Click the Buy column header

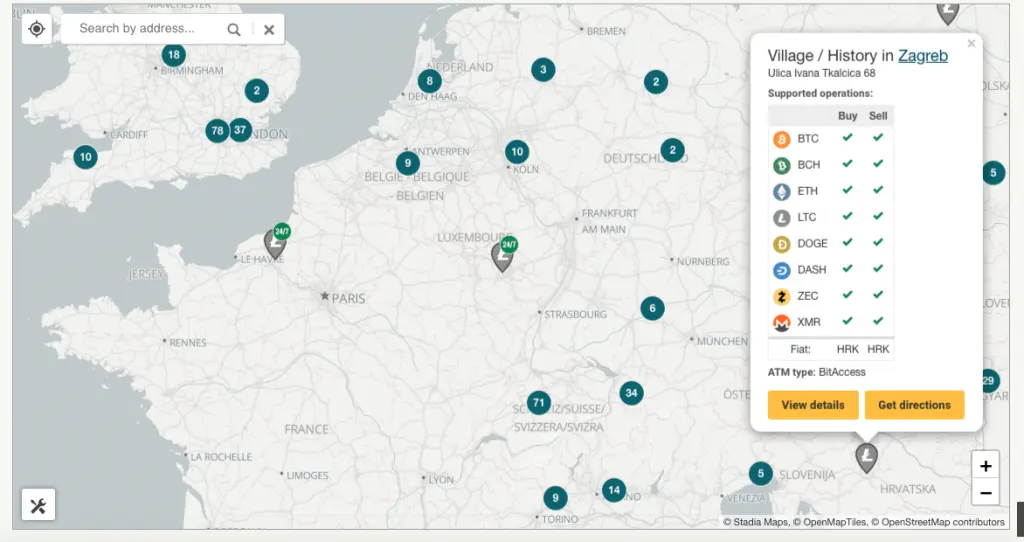click(x=848, y=116)
